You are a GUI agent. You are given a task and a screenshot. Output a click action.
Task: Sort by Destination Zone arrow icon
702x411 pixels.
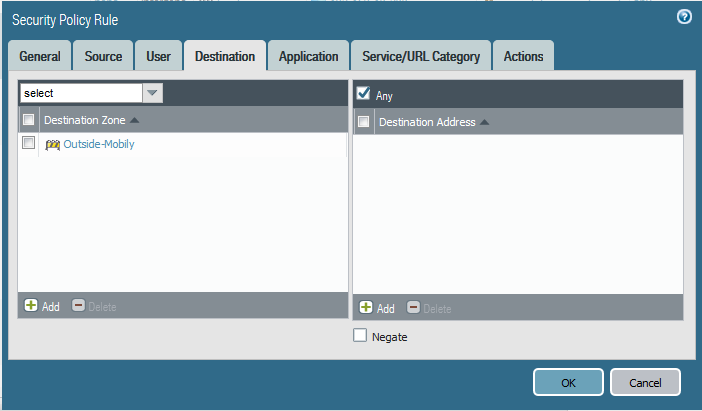point(135,120)
